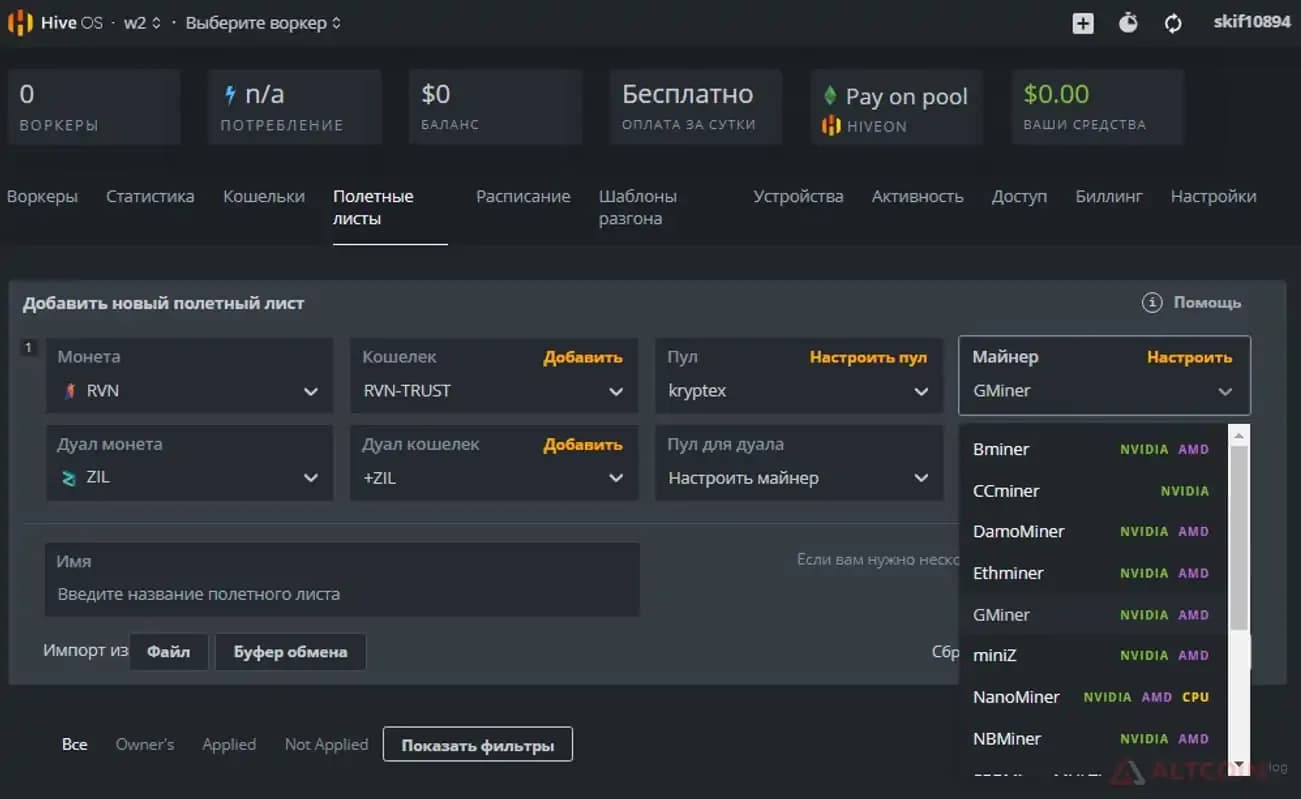Open the Кошельки tab
Screen dimensions: 1301x799
pos(264,196)
